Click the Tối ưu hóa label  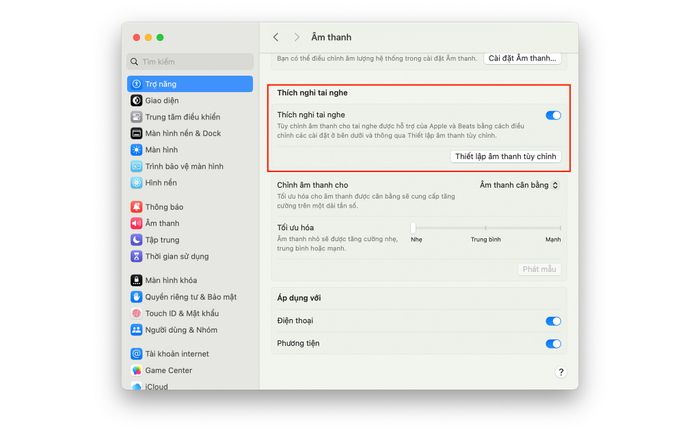pyautogui.click(x=295, y=228)
